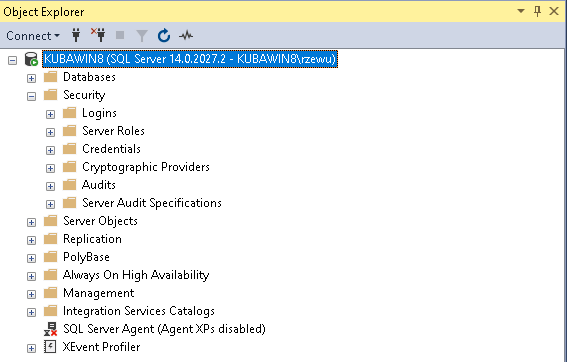Select the Security tree label
The height and width of the screenshot is (362, 567).
tap(84, 95)
